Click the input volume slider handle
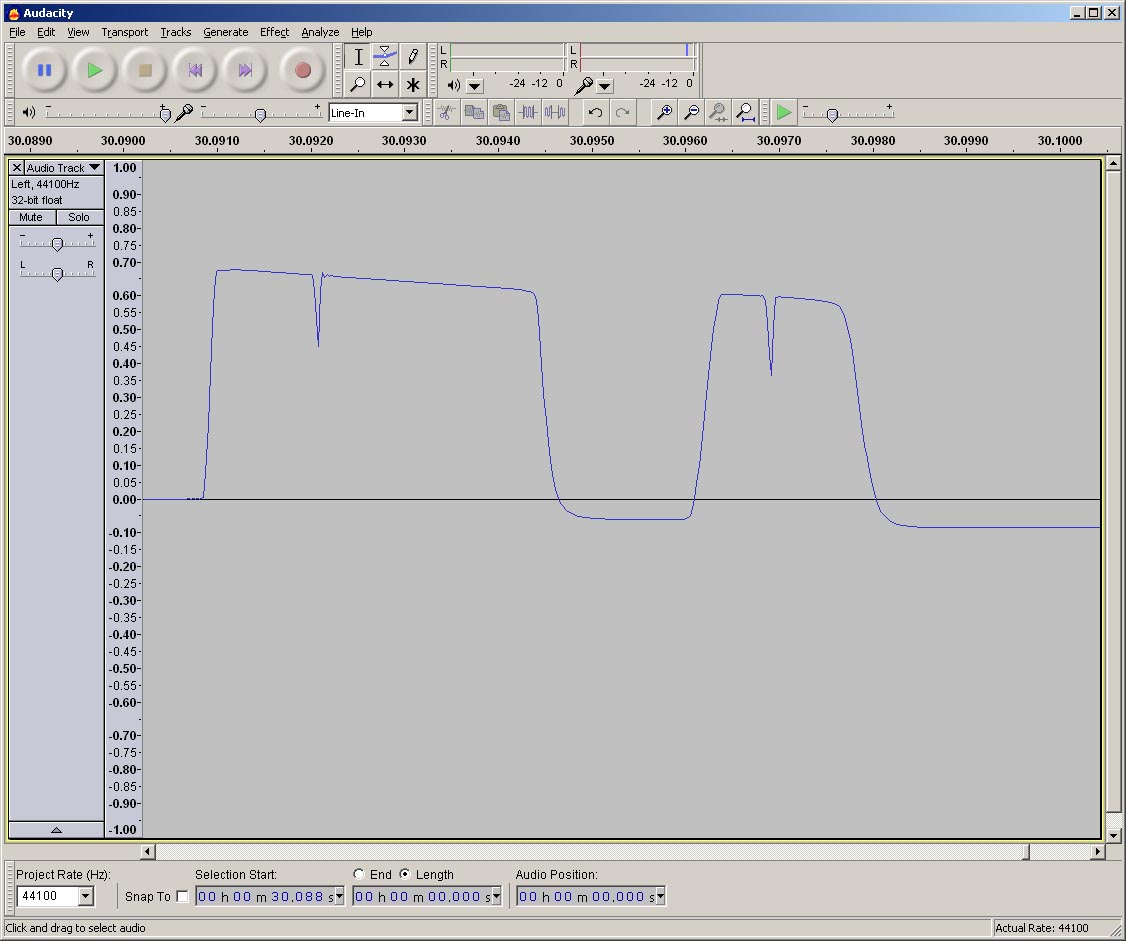The height and width of the screenshot is (941, 1126). 261,115
